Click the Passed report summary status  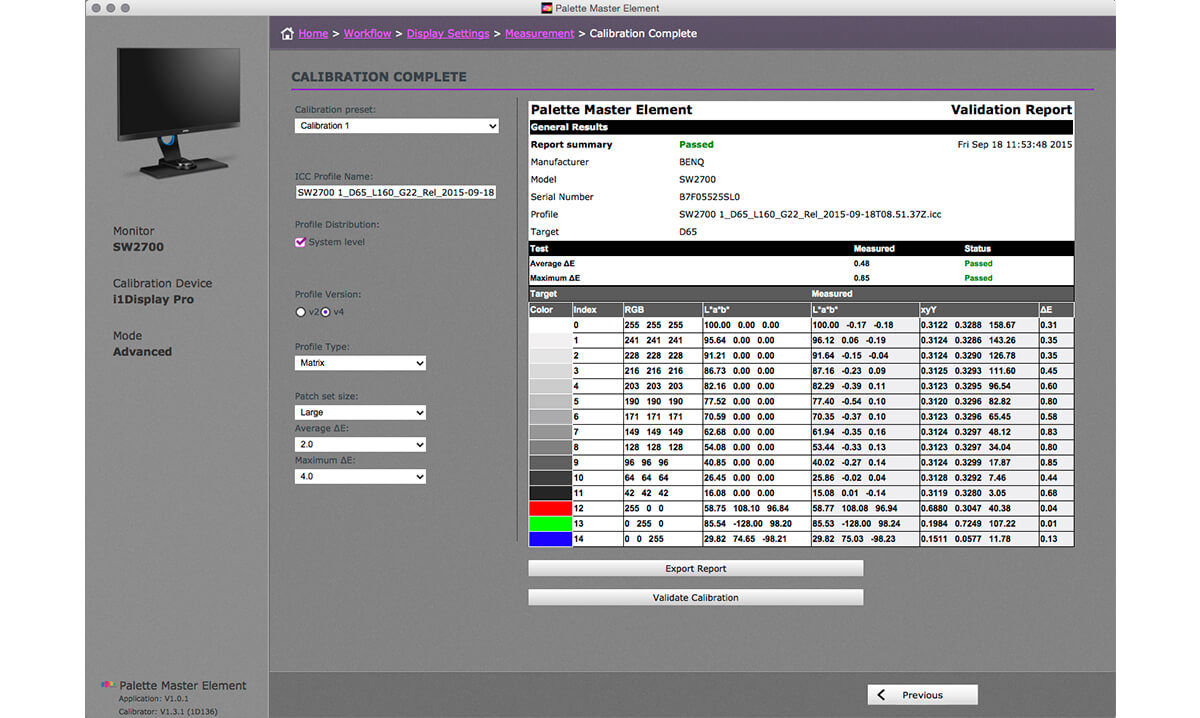pos(696,144)
